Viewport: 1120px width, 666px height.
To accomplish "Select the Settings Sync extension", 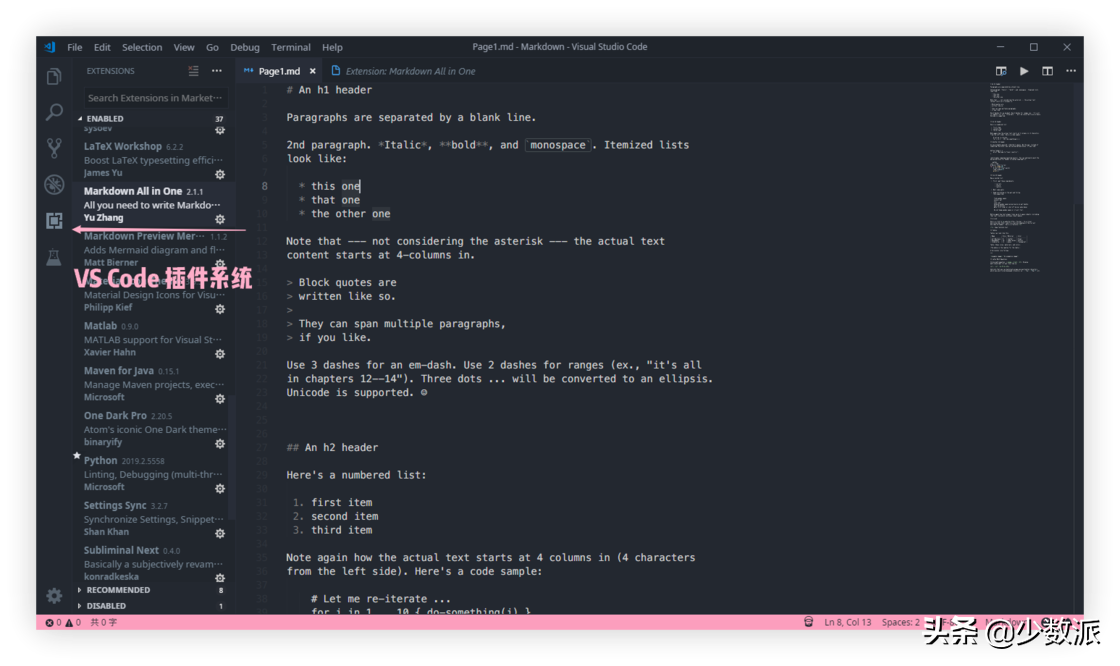I will click(x=153, y=519).
